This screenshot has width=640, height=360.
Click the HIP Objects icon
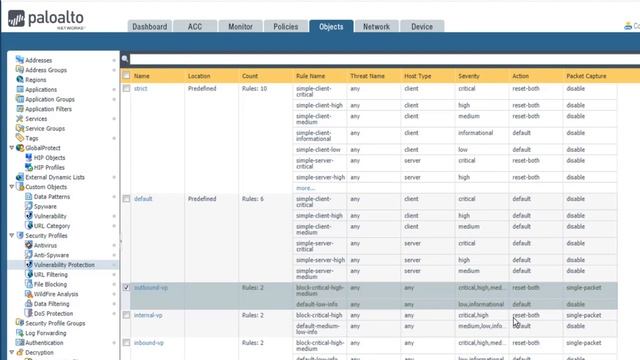pyautogui.click(x=29, y=157)
